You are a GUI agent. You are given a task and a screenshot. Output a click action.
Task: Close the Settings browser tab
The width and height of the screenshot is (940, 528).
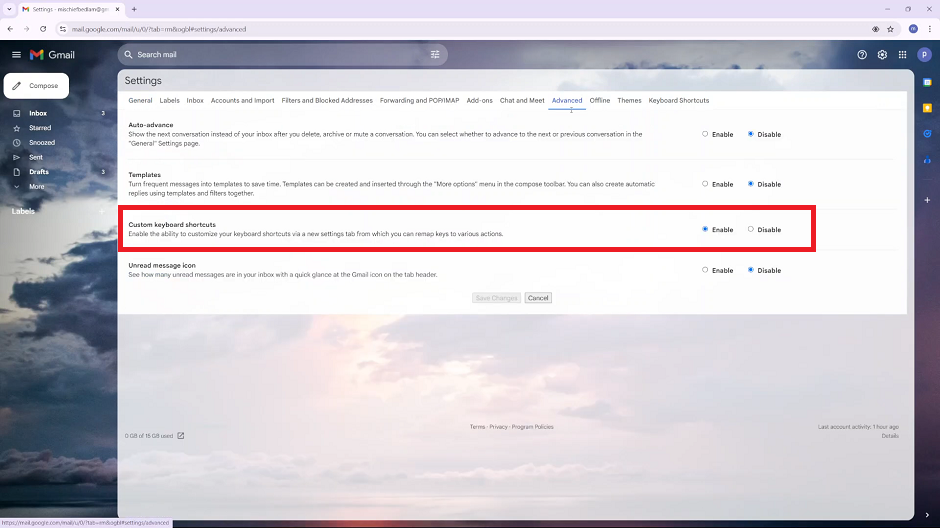click(118, 9)
